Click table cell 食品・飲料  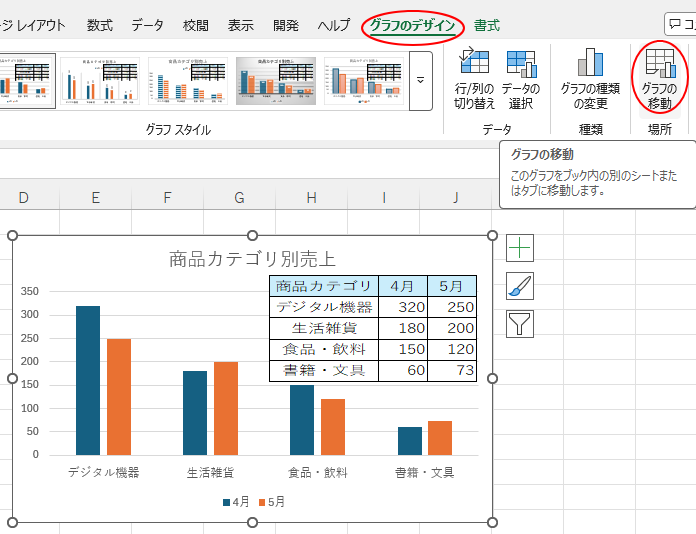324,349
